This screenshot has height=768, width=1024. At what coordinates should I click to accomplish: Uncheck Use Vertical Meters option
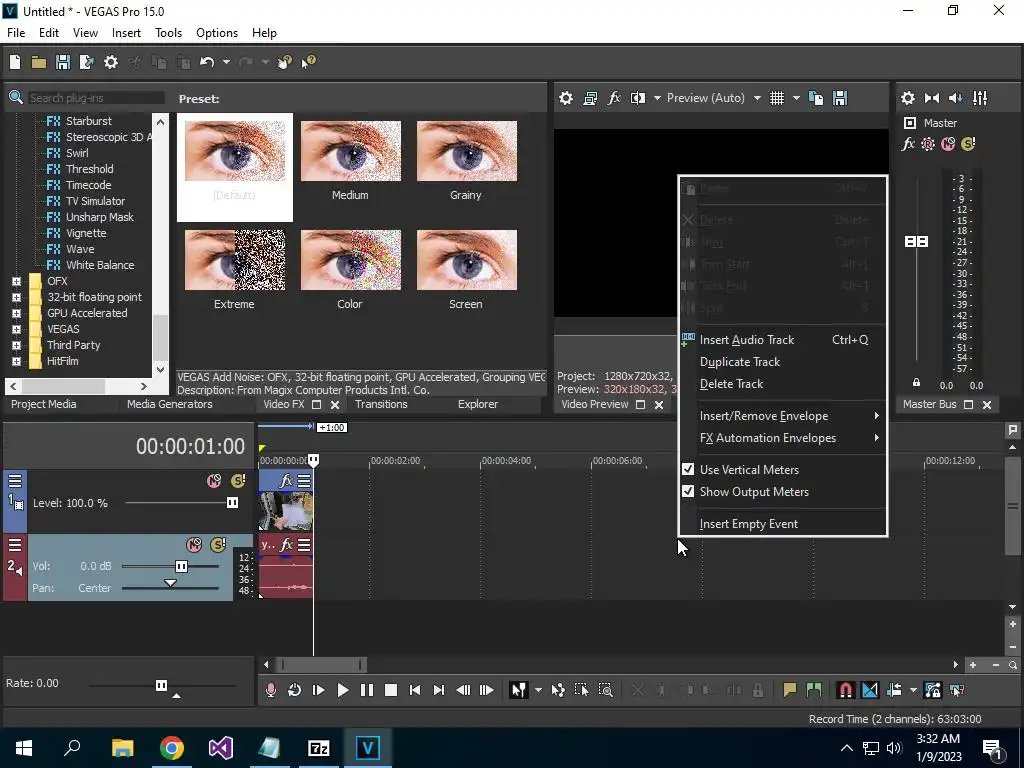[x=688, y=470]
